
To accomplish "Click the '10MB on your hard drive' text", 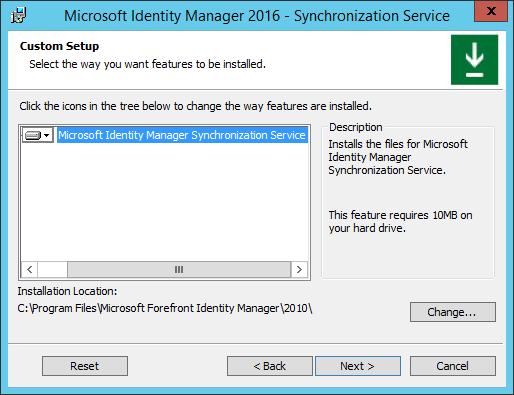I will pos(401,222).
